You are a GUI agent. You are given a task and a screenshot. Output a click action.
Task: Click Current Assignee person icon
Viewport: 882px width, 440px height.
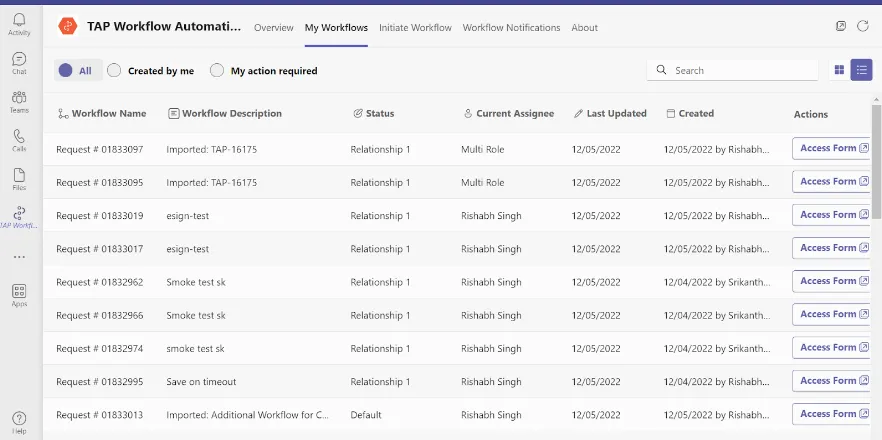coord(467,113)
